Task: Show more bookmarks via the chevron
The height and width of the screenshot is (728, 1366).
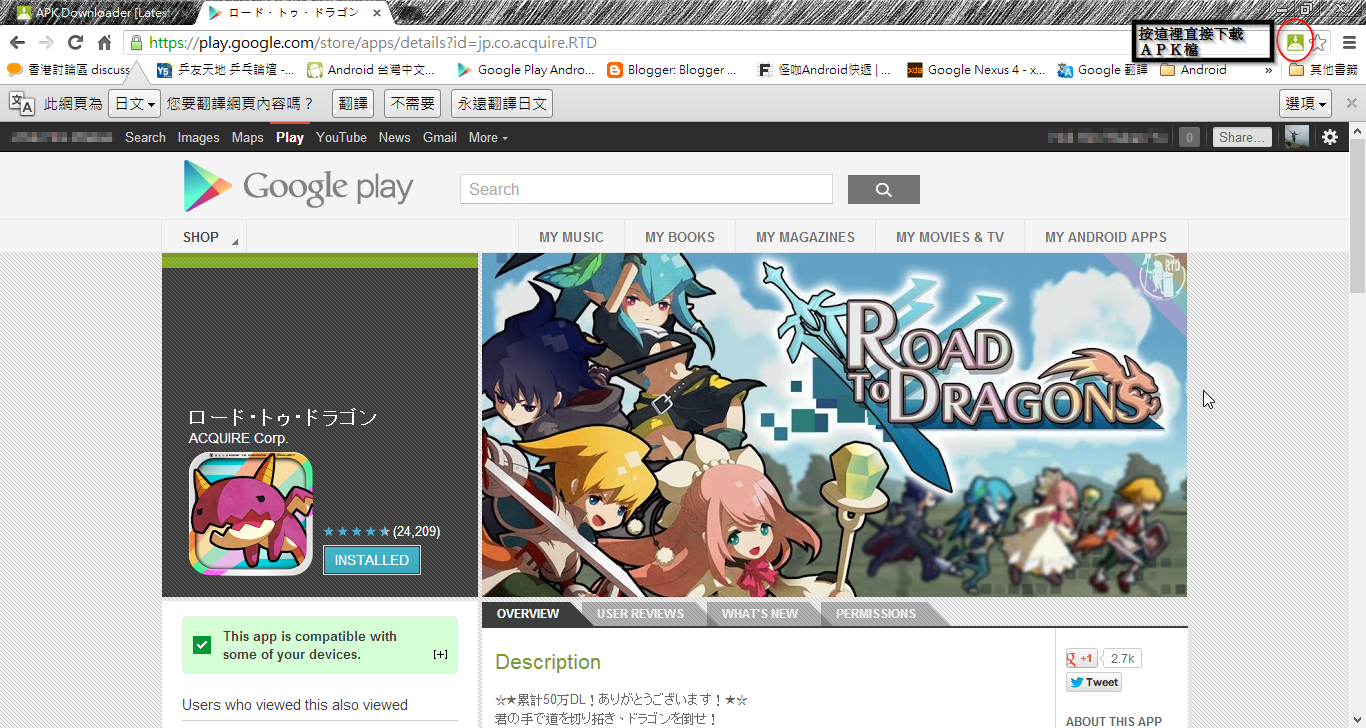Action: coord(1269,70)
